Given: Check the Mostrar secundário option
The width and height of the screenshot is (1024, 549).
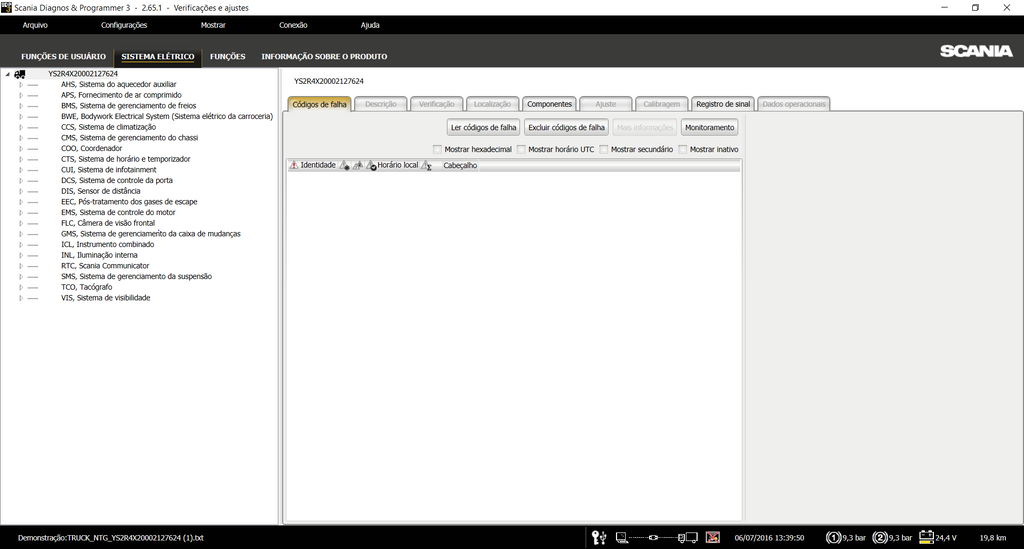Looking at the screenshot, I should pyautogui.click(x=604, y=149).
